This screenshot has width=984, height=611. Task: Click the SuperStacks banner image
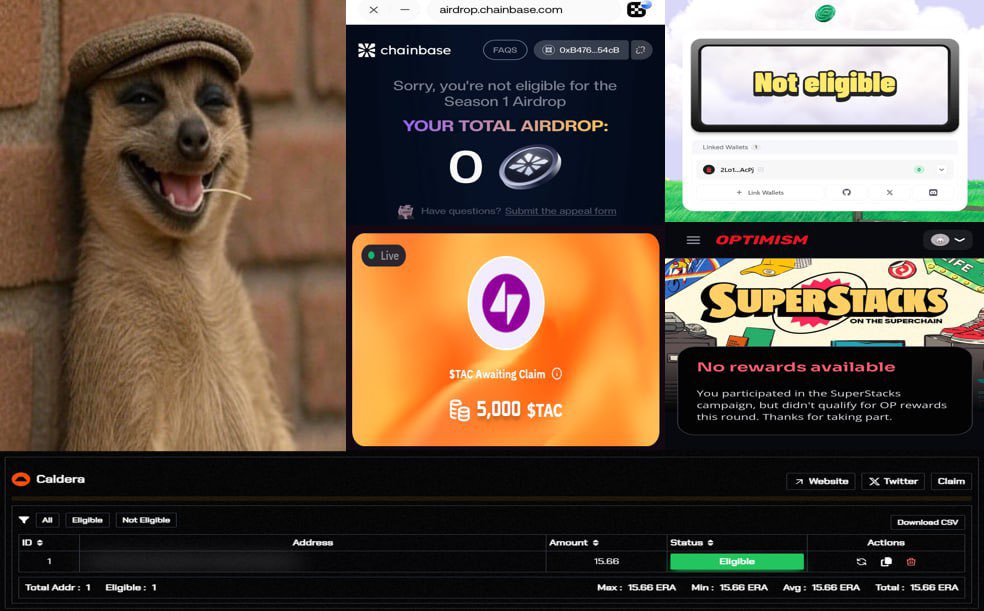824,302
